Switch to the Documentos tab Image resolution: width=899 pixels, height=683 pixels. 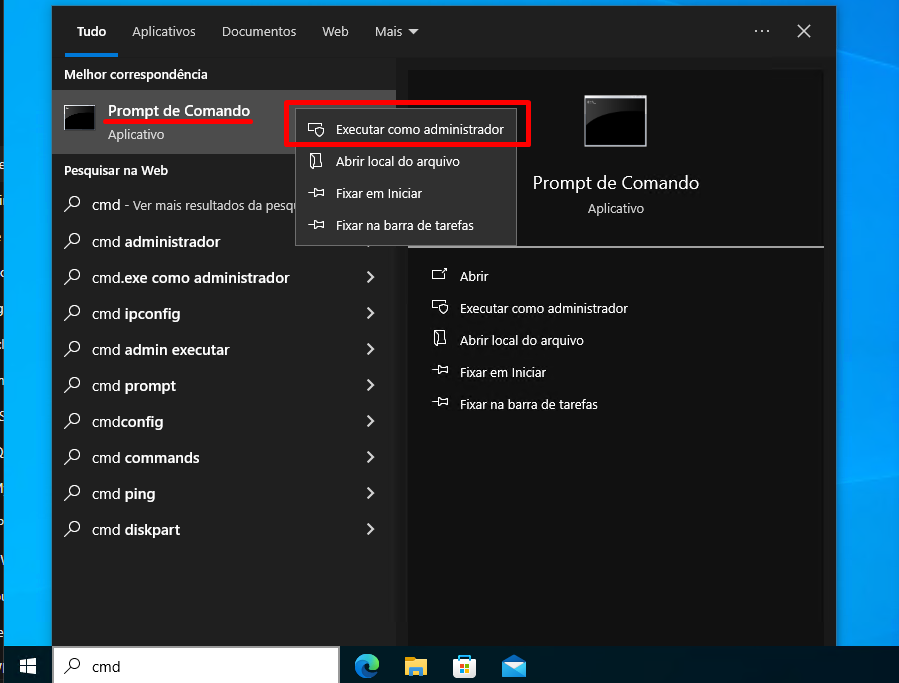259,32
